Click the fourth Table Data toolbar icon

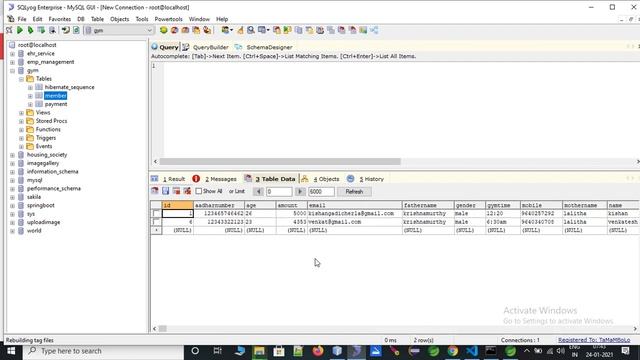coord(187,191)
